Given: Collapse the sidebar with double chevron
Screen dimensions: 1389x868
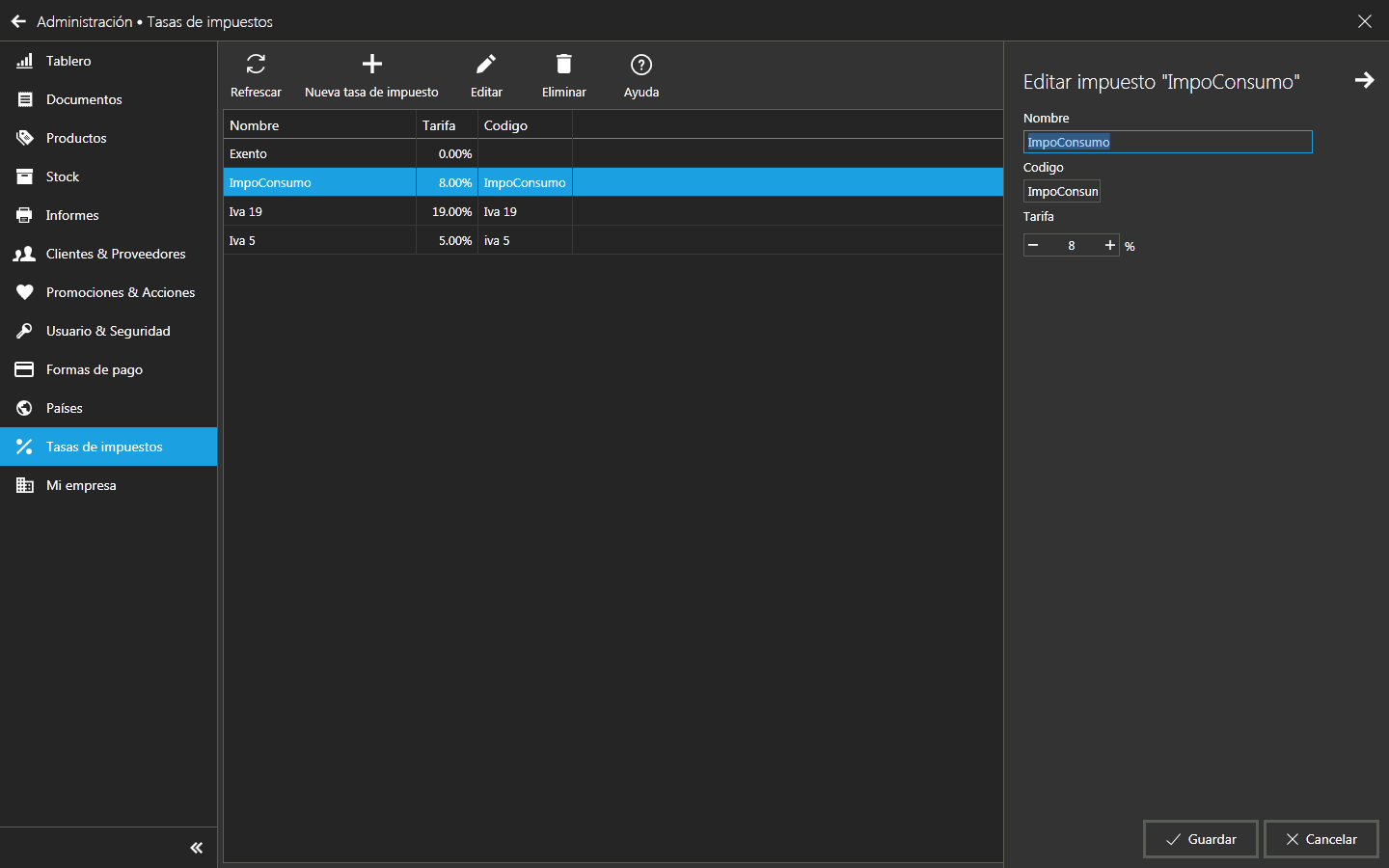Looking at the screenshot, I should pyautogui.click(x=197, y=848).
